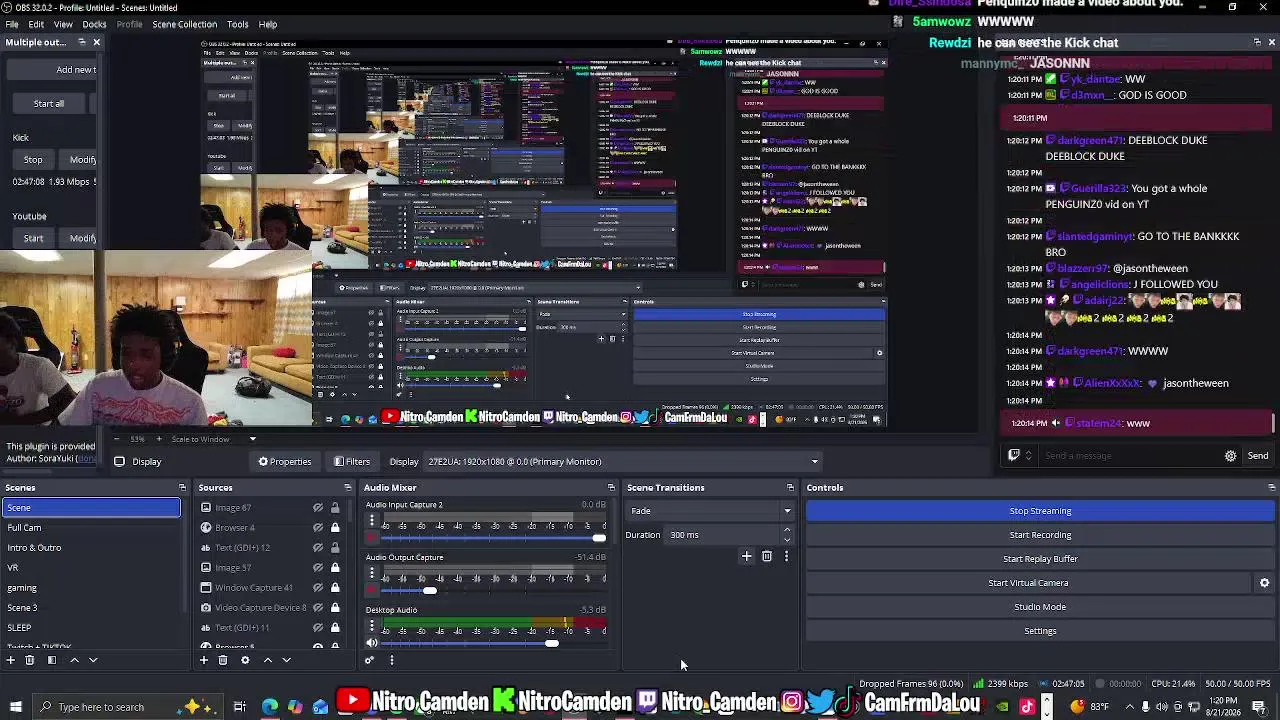Toggle lock on Image 57 source
Image resolution: width=1280 pixels, height=720 pixels.
(x=335, y=568)
